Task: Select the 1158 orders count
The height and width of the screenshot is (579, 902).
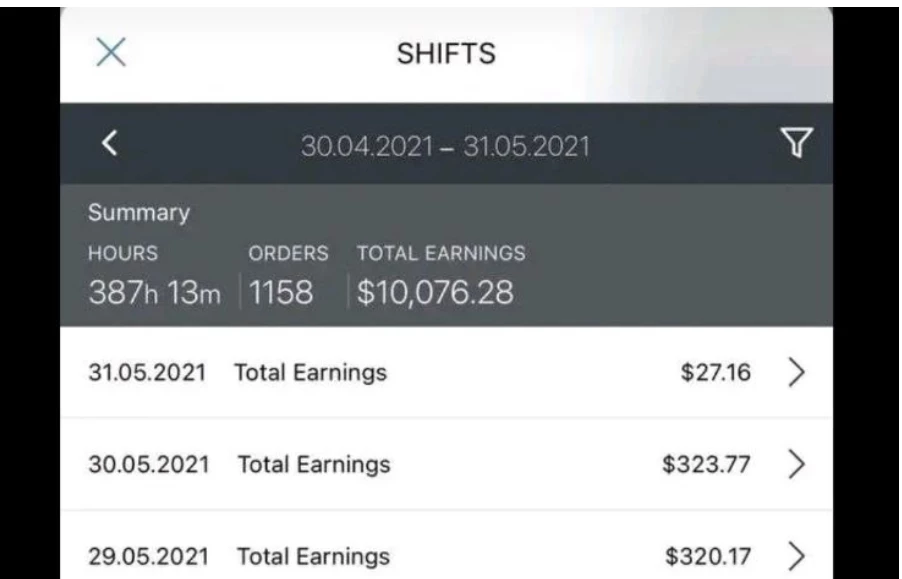Action: point(281,292)
